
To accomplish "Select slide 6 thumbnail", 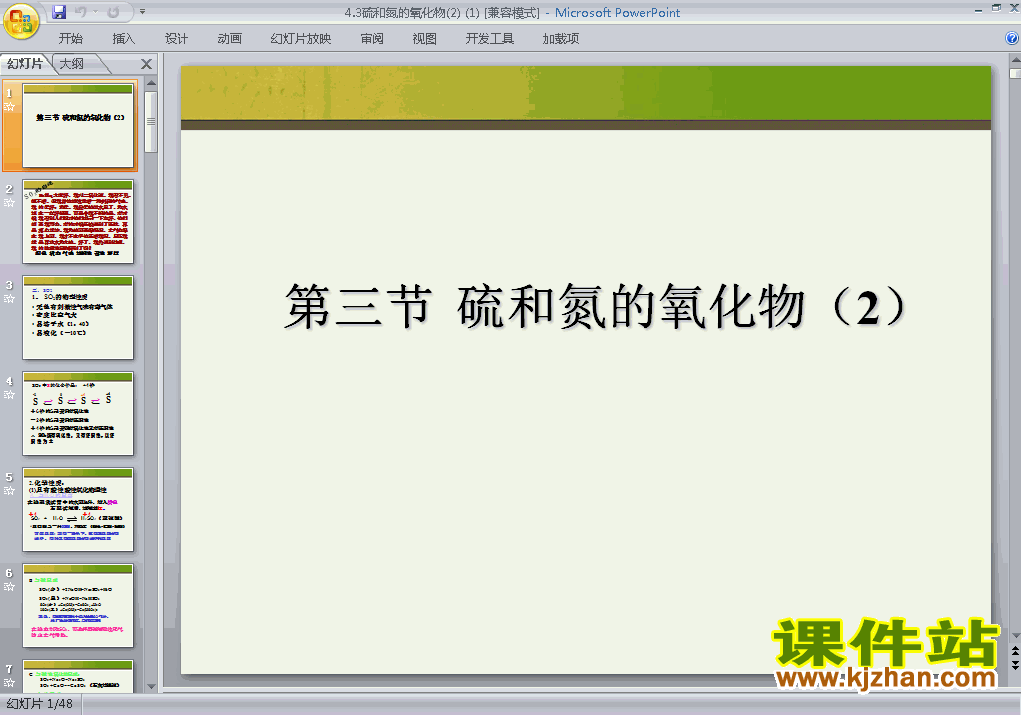I will [78, 606].
